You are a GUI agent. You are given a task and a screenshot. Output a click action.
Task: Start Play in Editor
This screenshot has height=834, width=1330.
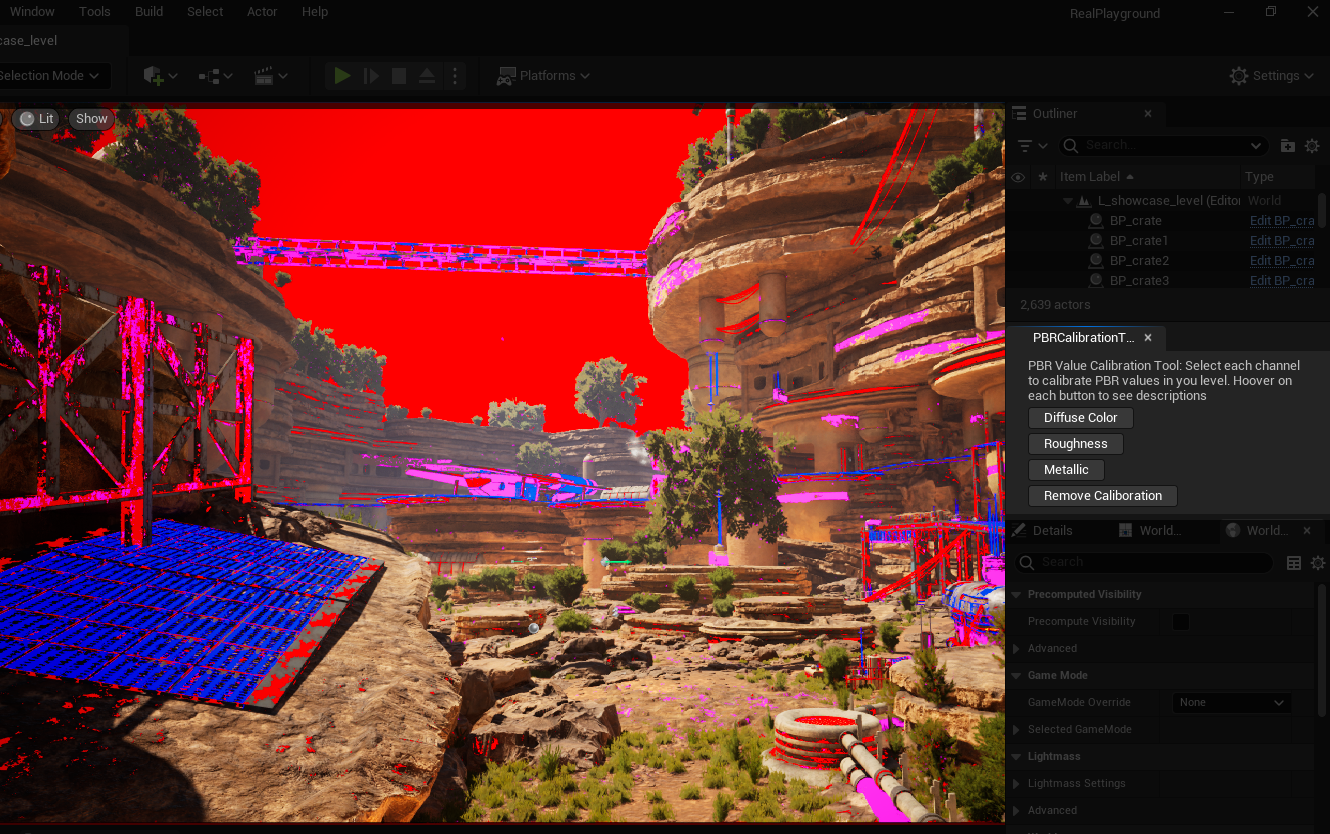(343, 76)
